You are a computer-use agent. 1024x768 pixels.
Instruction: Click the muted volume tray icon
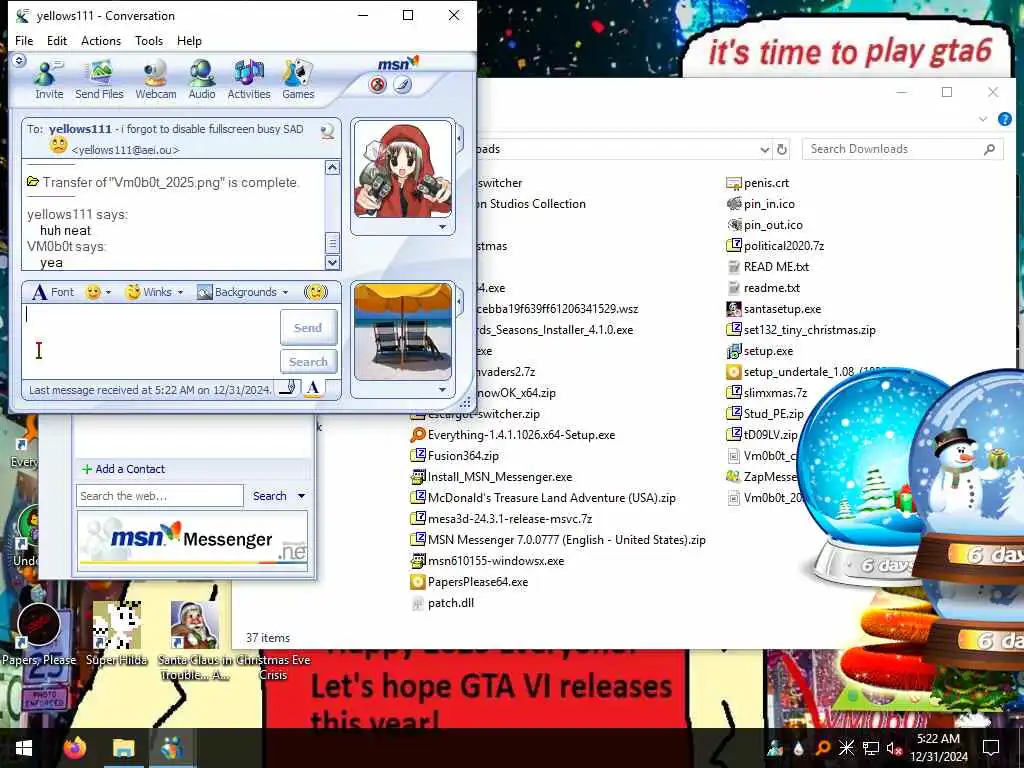point(894,748)
